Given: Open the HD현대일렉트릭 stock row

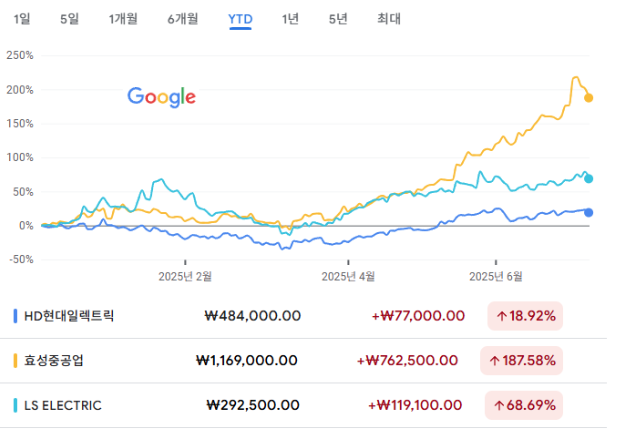Looking at the screenshot, I should (x=303, y=316).
